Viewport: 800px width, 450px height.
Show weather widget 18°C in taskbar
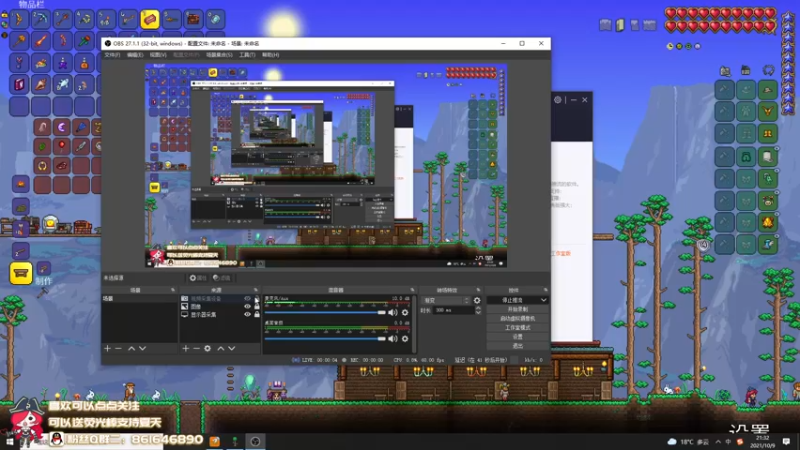tap(688, 442)
